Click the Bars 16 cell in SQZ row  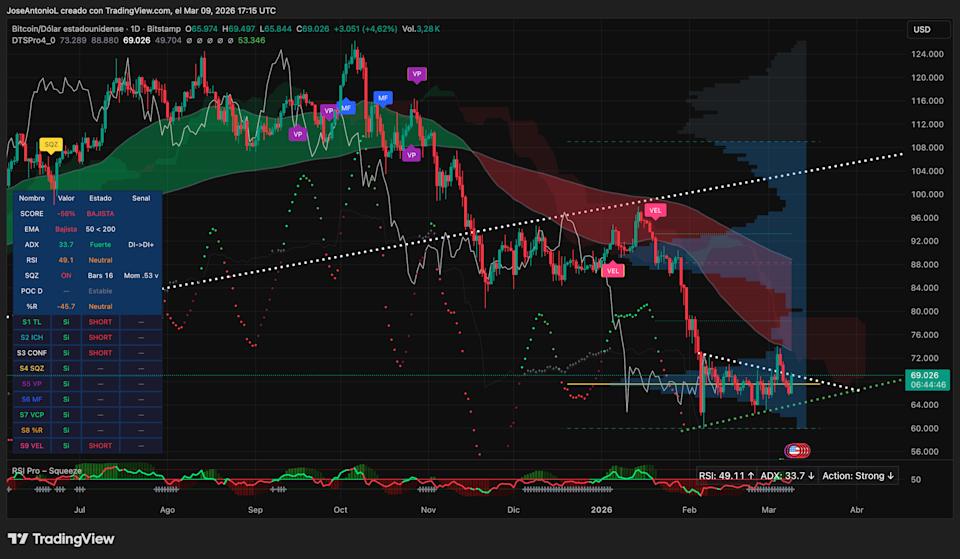click(x=100, y=276)
